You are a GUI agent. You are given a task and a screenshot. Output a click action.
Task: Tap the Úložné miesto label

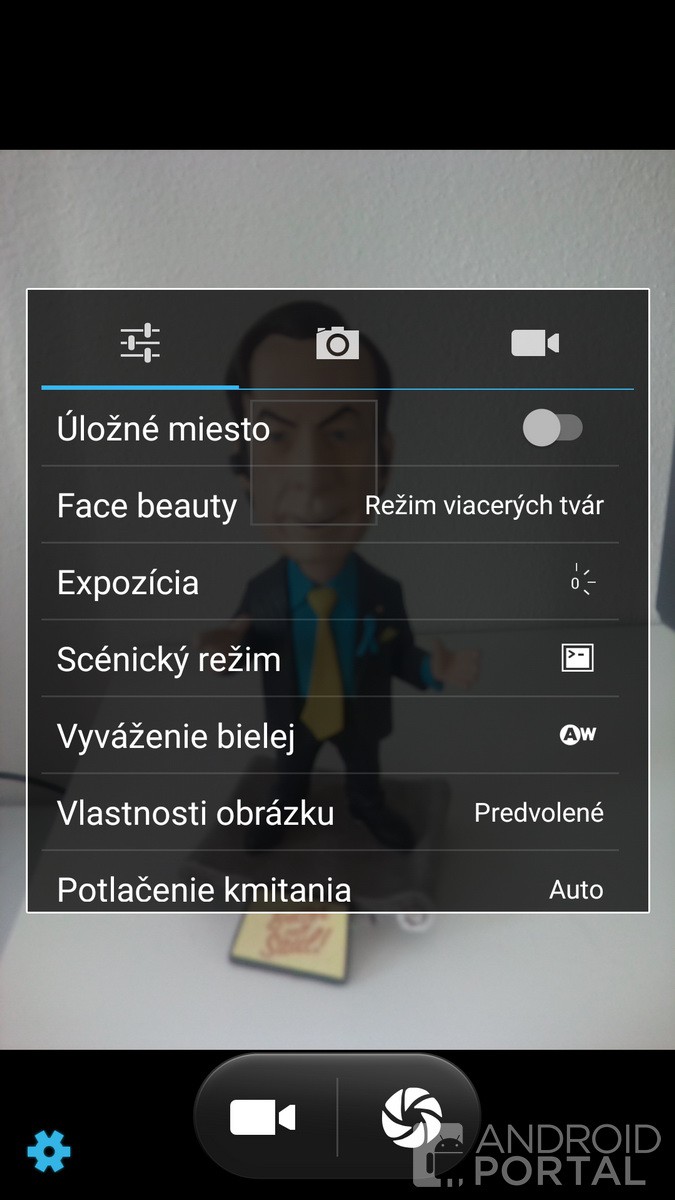(x=164, y=429)
